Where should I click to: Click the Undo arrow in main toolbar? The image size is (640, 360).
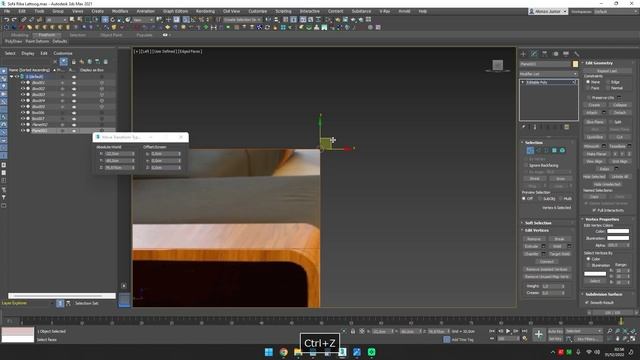7,20
